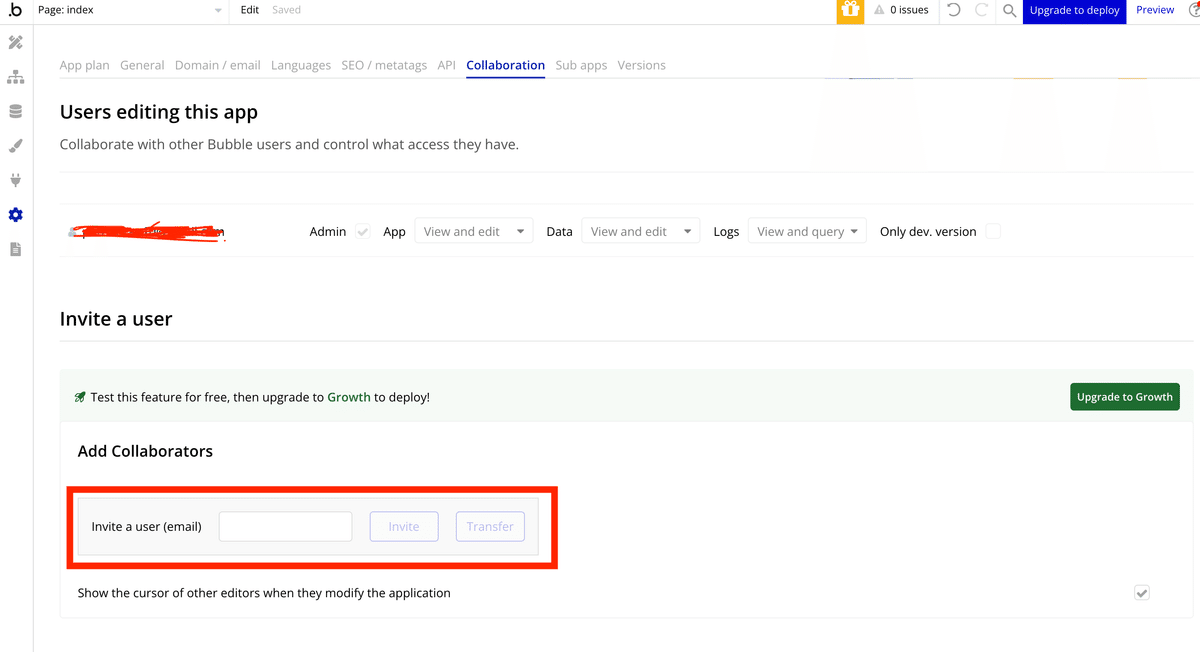Switch to the Languages tab
Image resolution: width=1200 pixels, height=652 pixels.
(301, 65)
